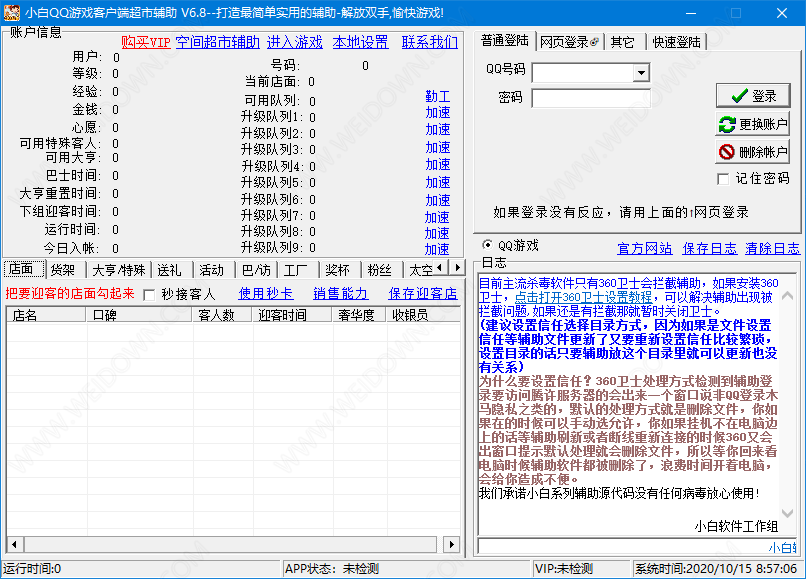The image size is (806, 579).
Task: Open the 大亨/特殊 tab
Action: (118, 270)
